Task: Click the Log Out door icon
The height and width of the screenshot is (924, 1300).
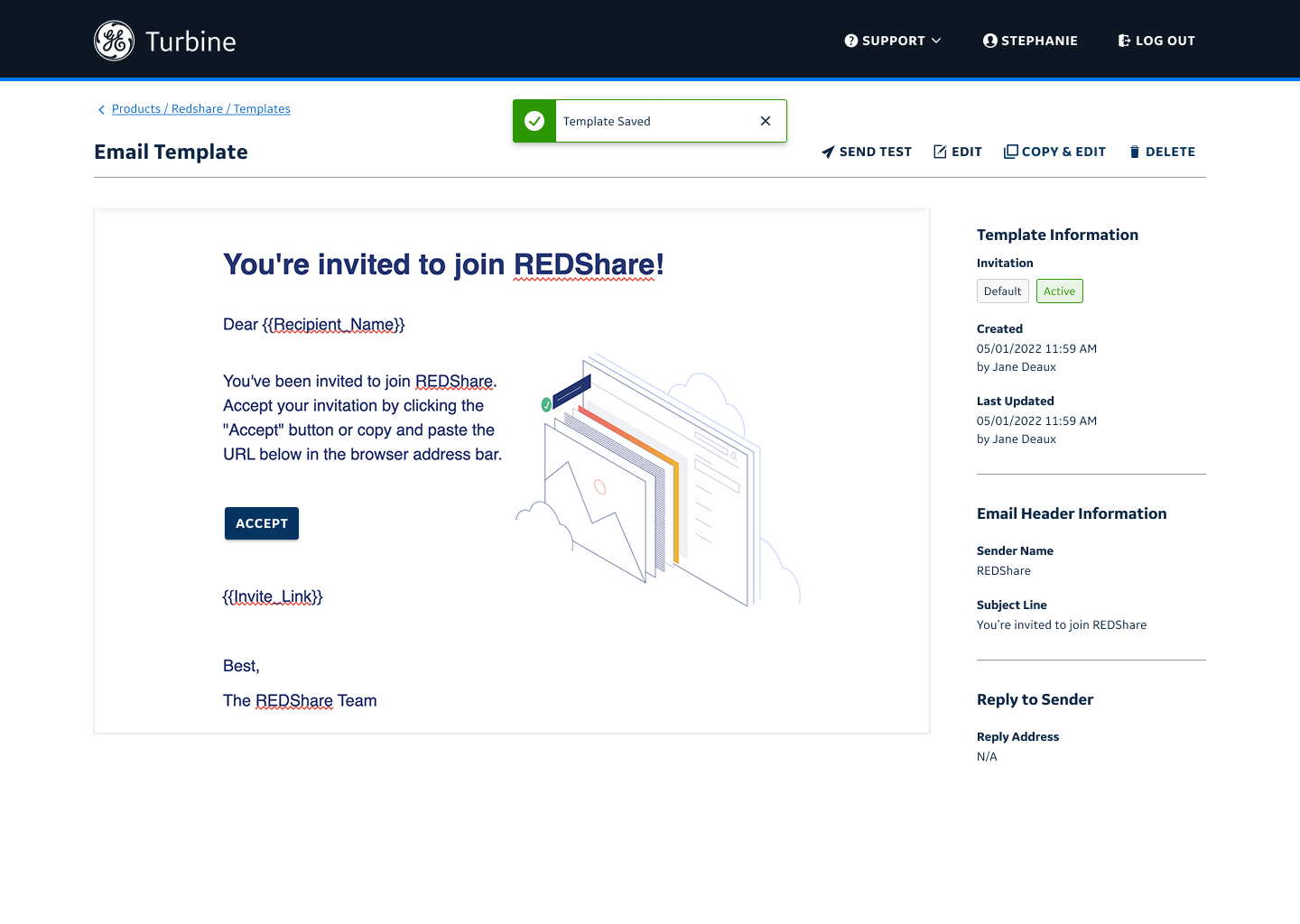Action: pyautogui.click(x=1124, y=41)
